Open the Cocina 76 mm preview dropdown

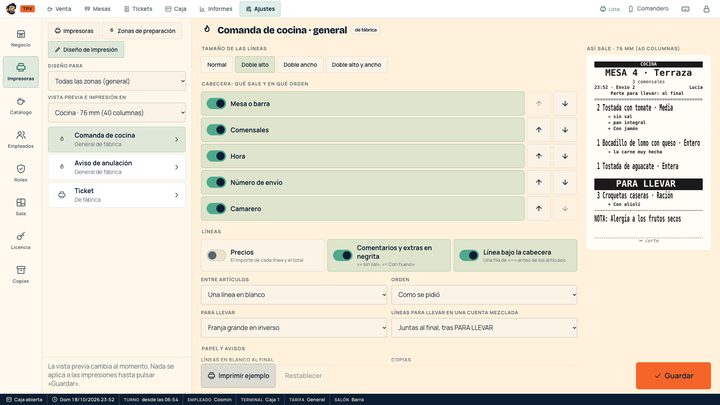[x=117, y=112]
